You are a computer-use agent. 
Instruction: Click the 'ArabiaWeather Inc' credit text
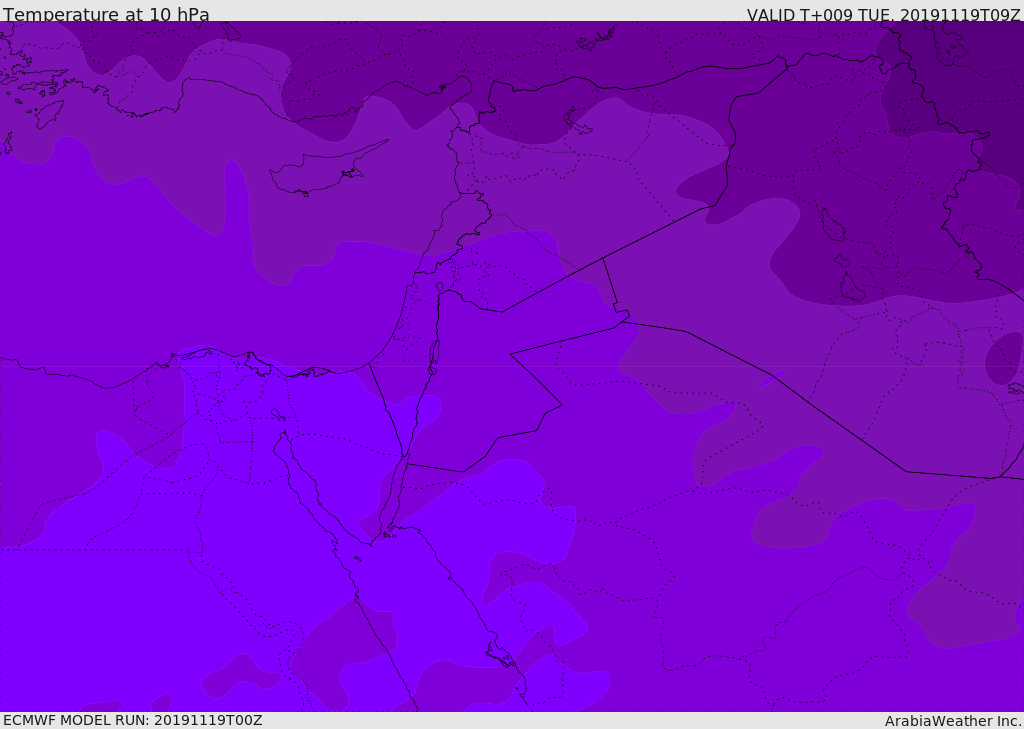953,721
